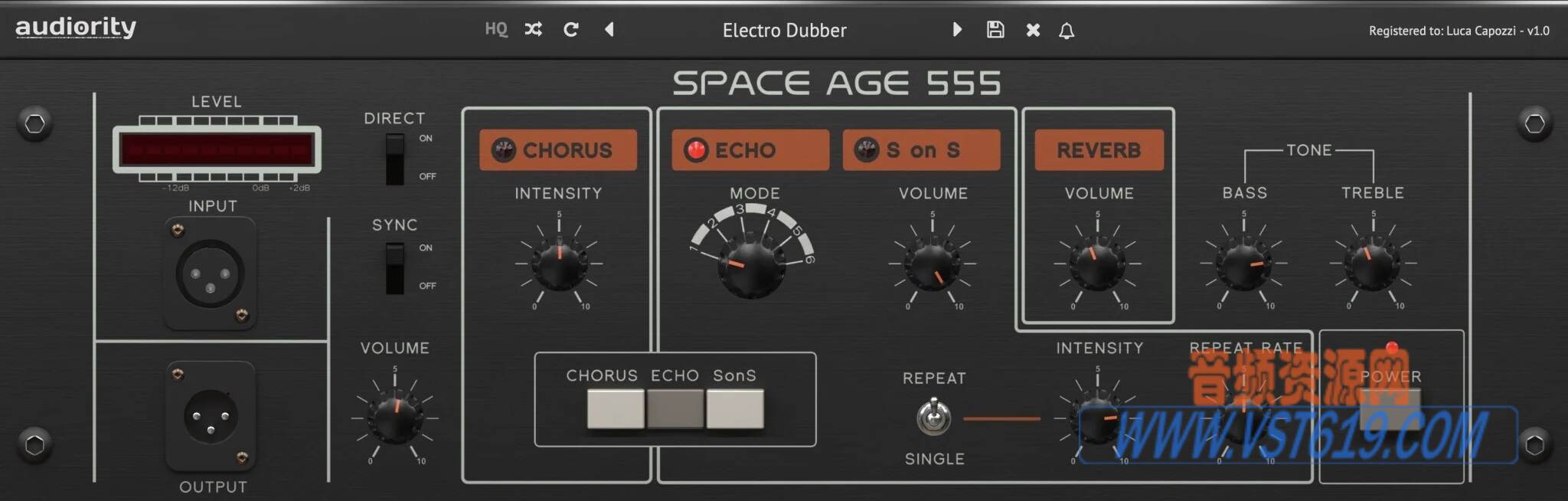Click the CHORUS header lamp indicator
The width and height of the screenshot is (1568, 501).
click(503, 149)
